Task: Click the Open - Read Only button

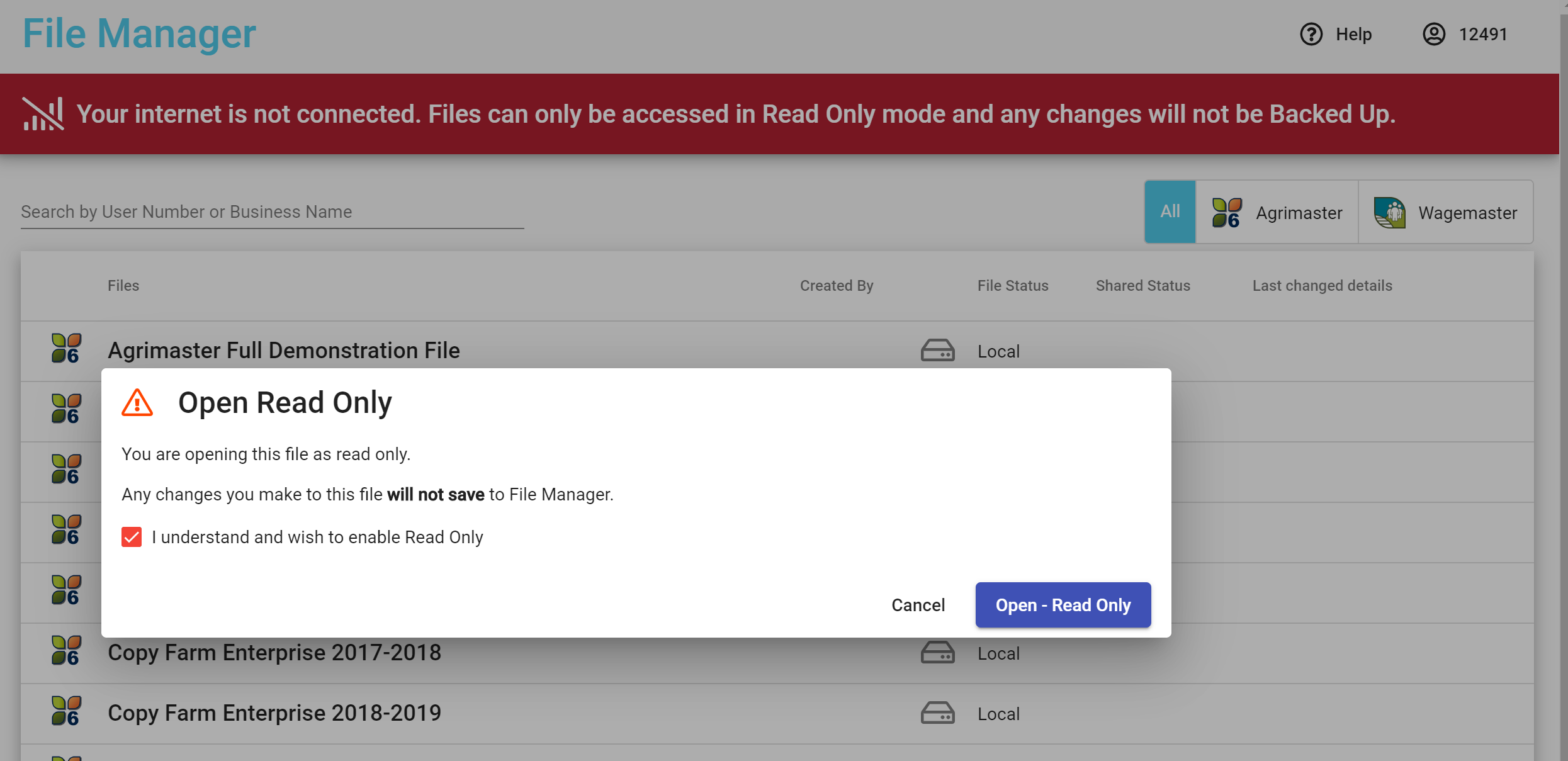Action: click(x=1063, y=605)
